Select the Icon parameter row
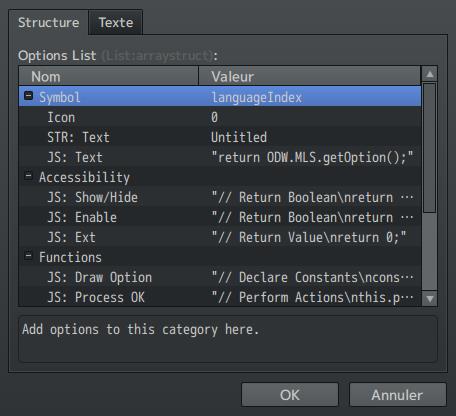Image resolution: width=456 pixels, height=416 pixels. pos(220,117)
